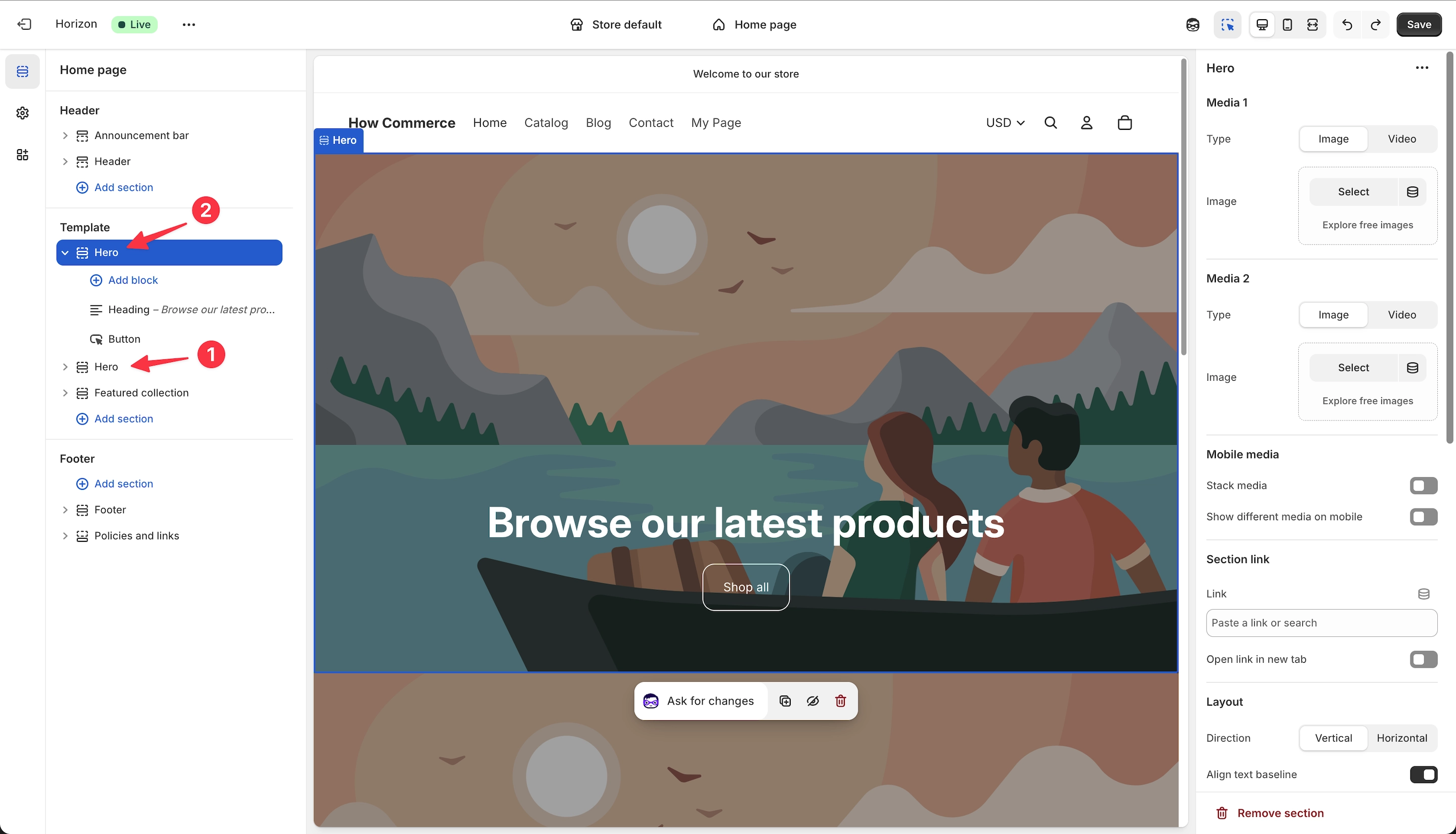This screenshot has height=834, width=1456.
Task: Open the Sidekick assistant icon in top bar
Action: 1193,25
